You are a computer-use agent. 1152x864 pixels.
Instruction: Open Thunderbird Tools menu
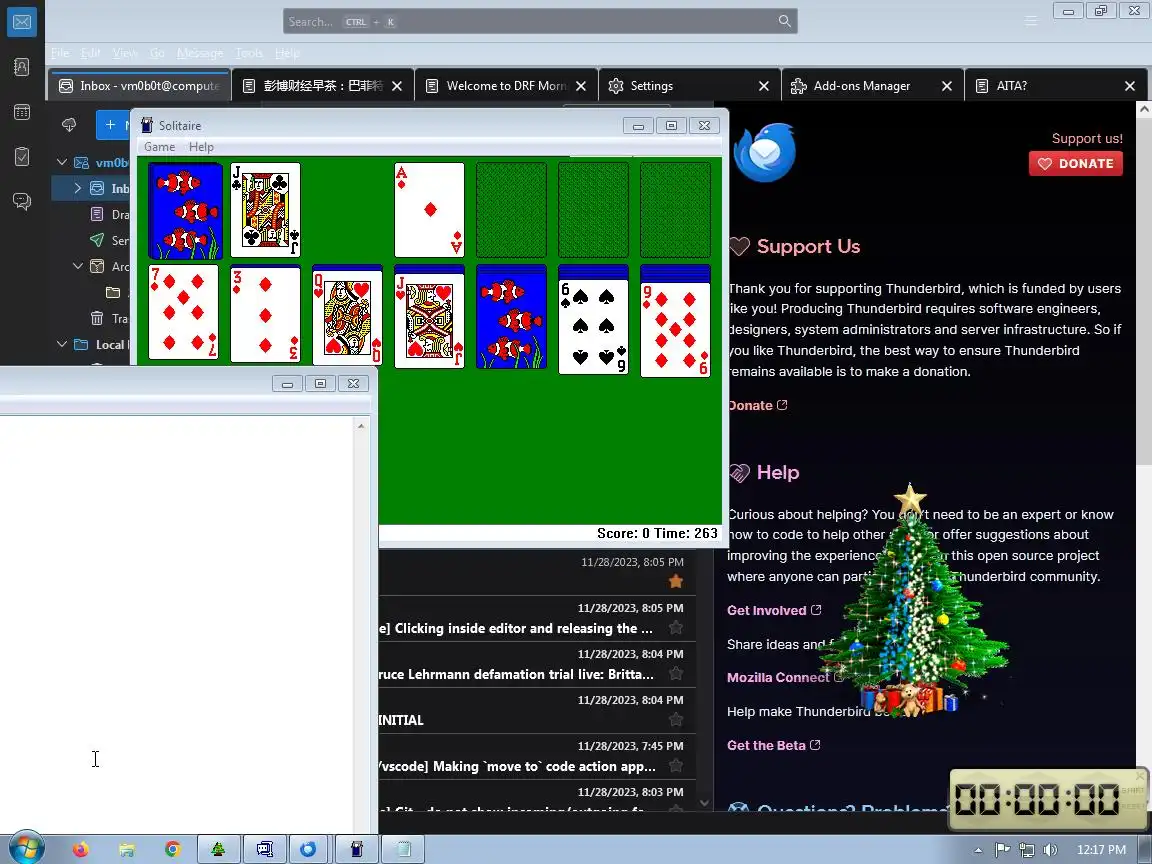click(249, 53)
